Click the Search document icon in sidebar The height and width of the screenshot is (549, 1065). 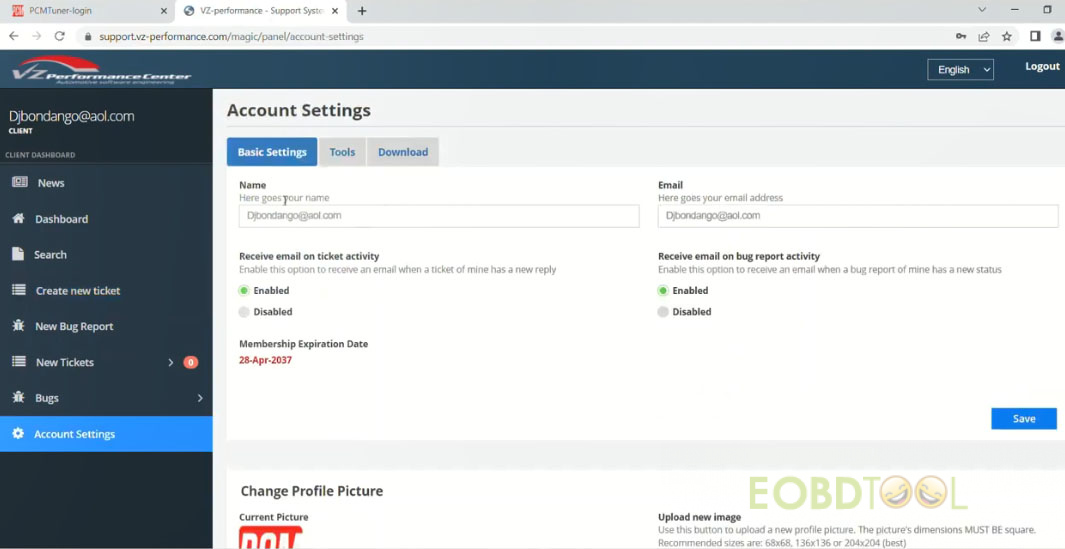(18, 255)
